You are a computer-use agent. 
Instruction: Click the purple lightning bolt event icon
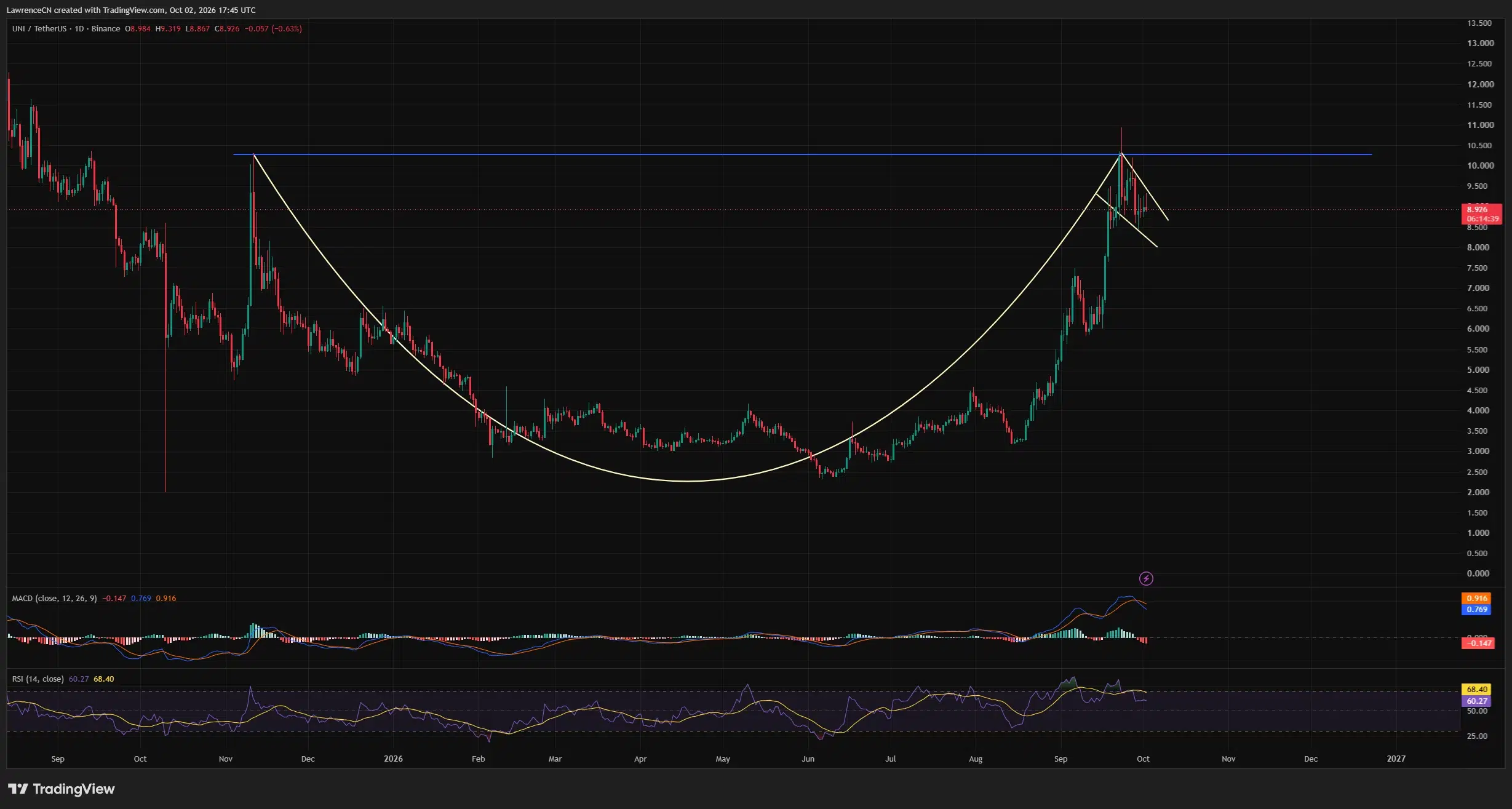(x=1146, y=578)
